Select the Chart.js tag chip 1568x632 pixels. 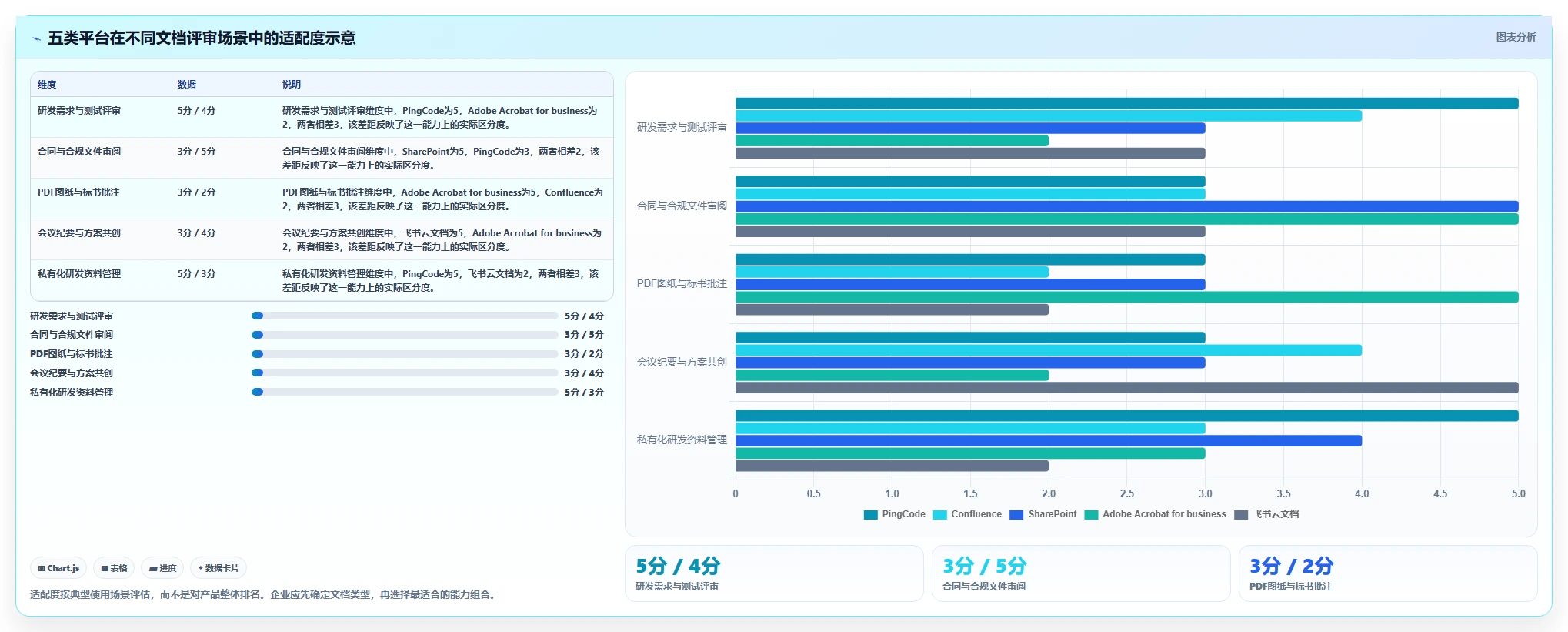tap(58, 568)
